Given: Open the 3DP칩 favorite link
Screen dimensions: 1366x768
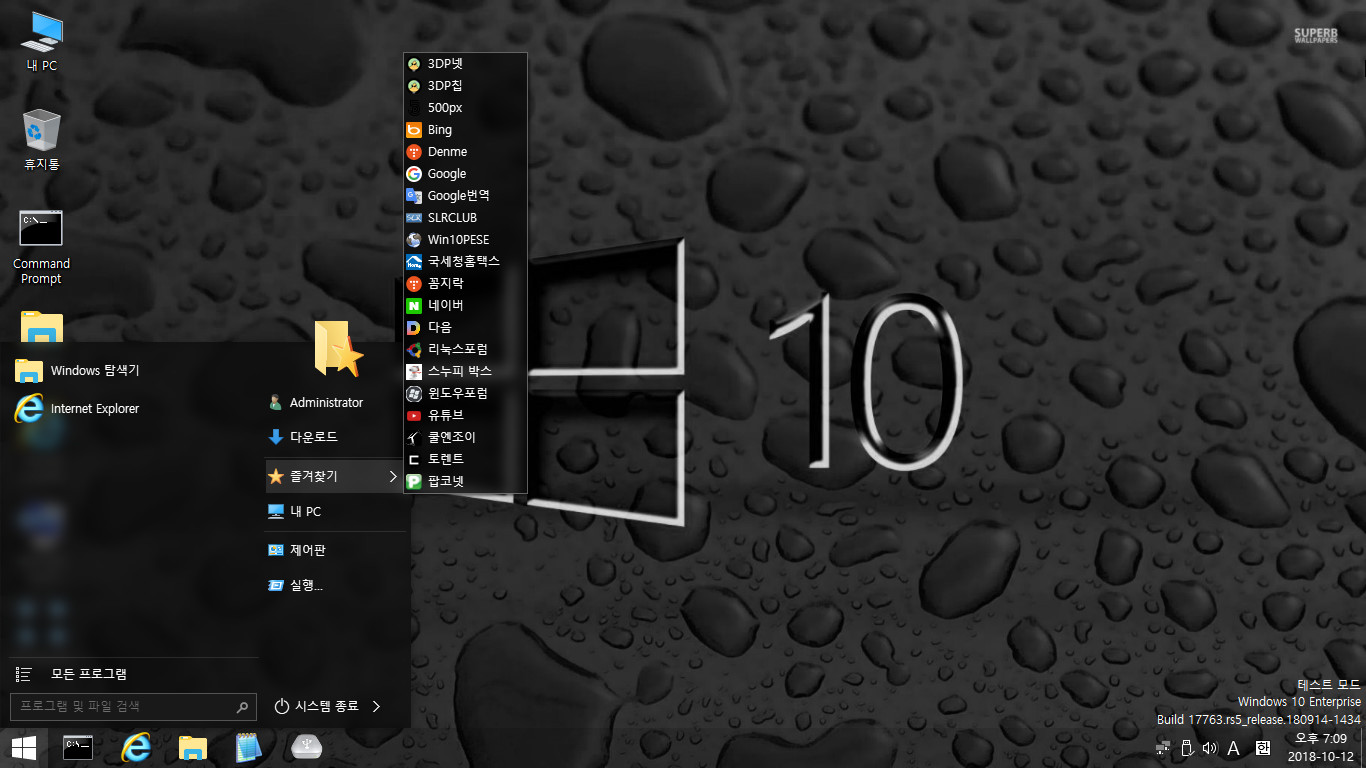Looking at the screenshot, I should coord(465,86).
